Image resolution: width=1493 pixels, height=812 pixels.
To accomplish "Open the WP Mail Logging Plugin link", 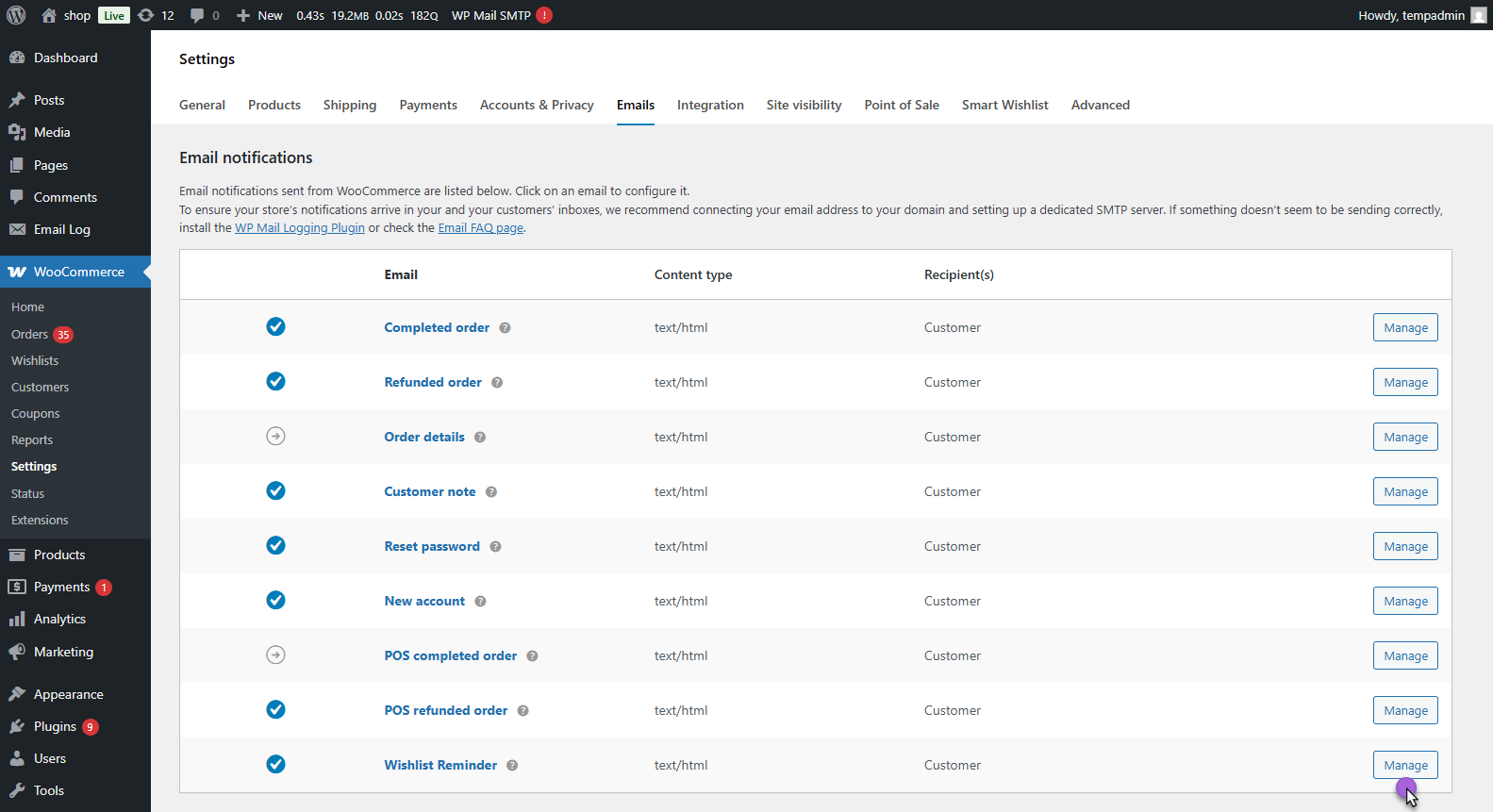I will [x=299, y=228].
